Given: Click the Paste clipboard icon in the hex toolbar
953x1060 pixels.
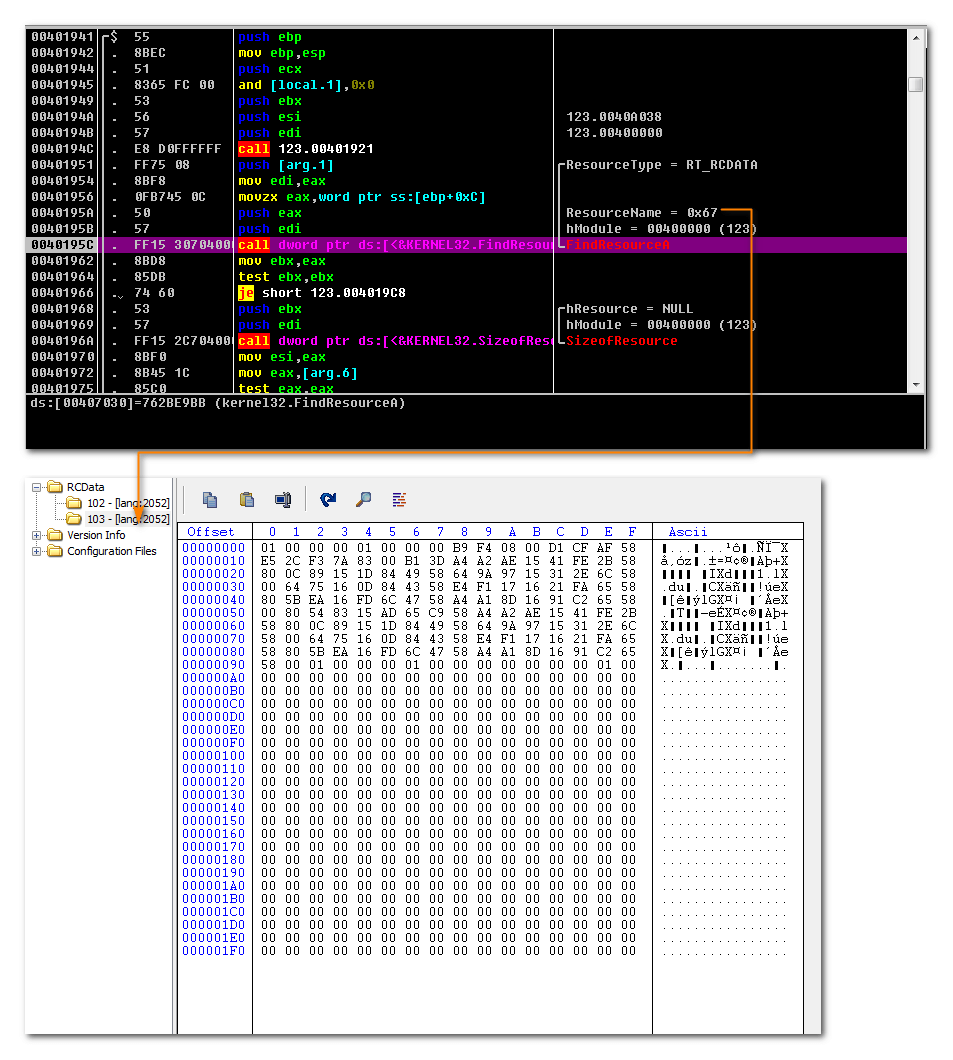Looking at the screenshot, I should (x=247, y=500).
